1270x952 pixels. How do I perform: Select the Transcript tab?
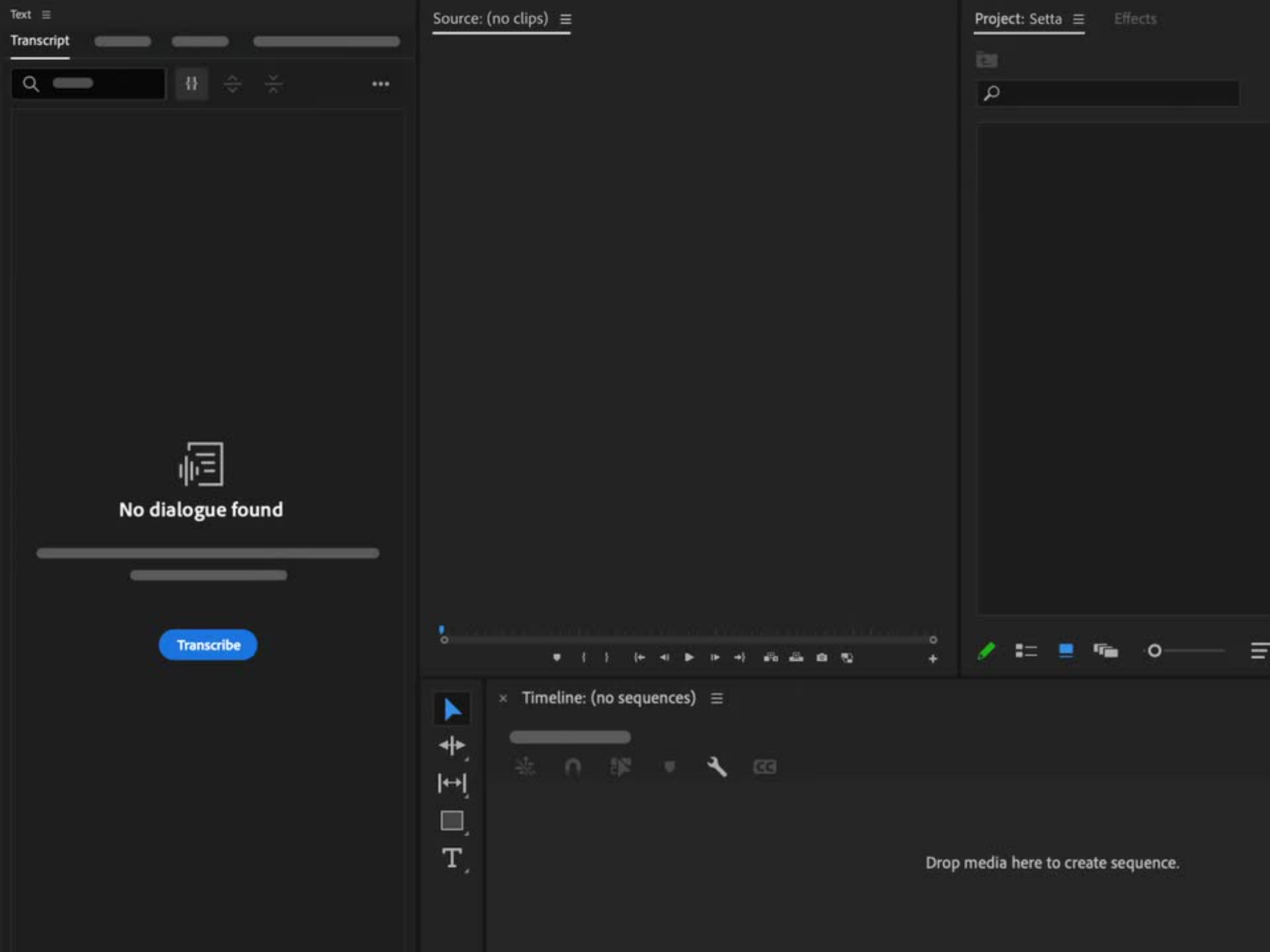pos(40,40)
